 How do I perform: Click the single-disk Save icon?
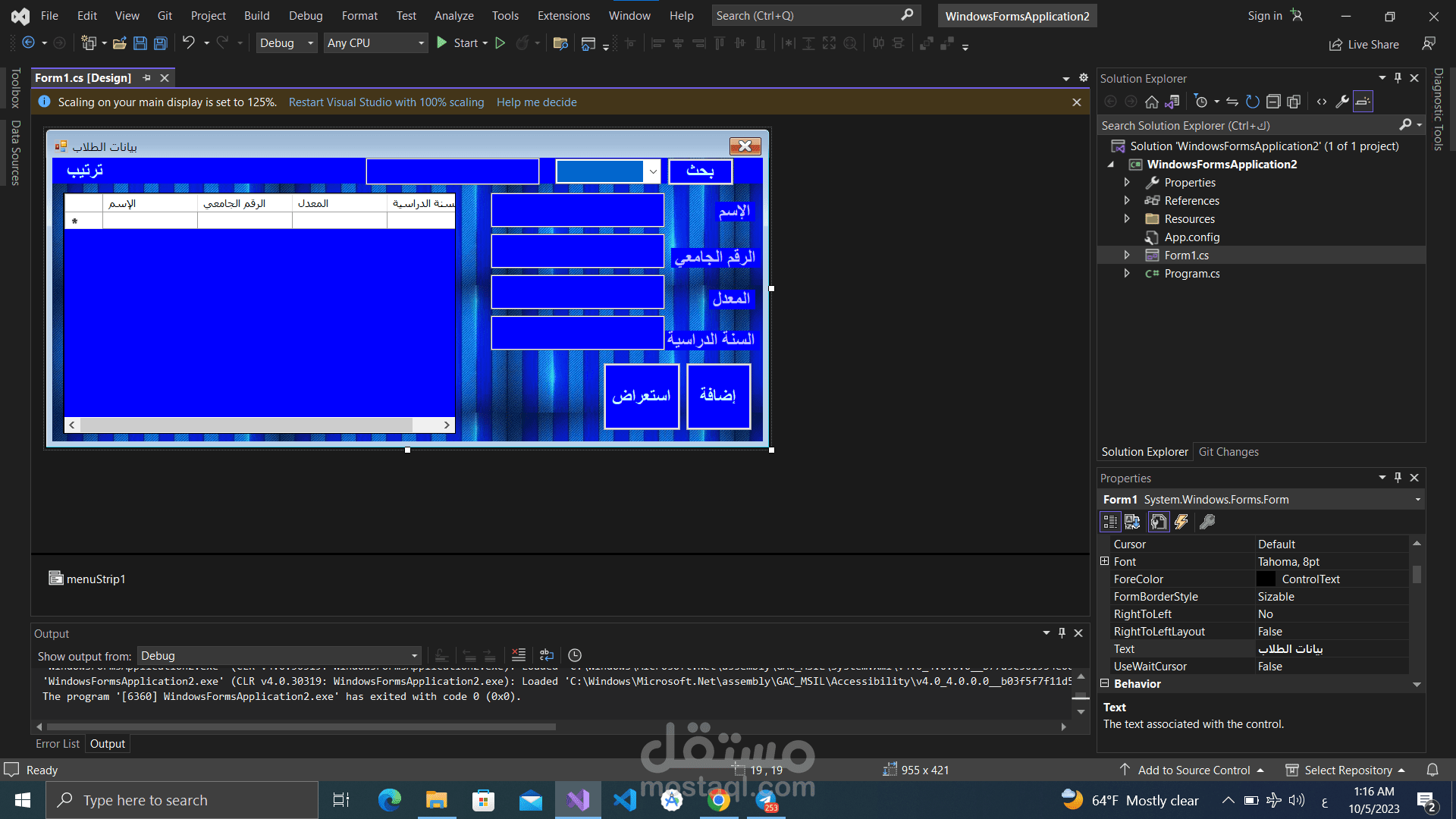pos(140,43)
